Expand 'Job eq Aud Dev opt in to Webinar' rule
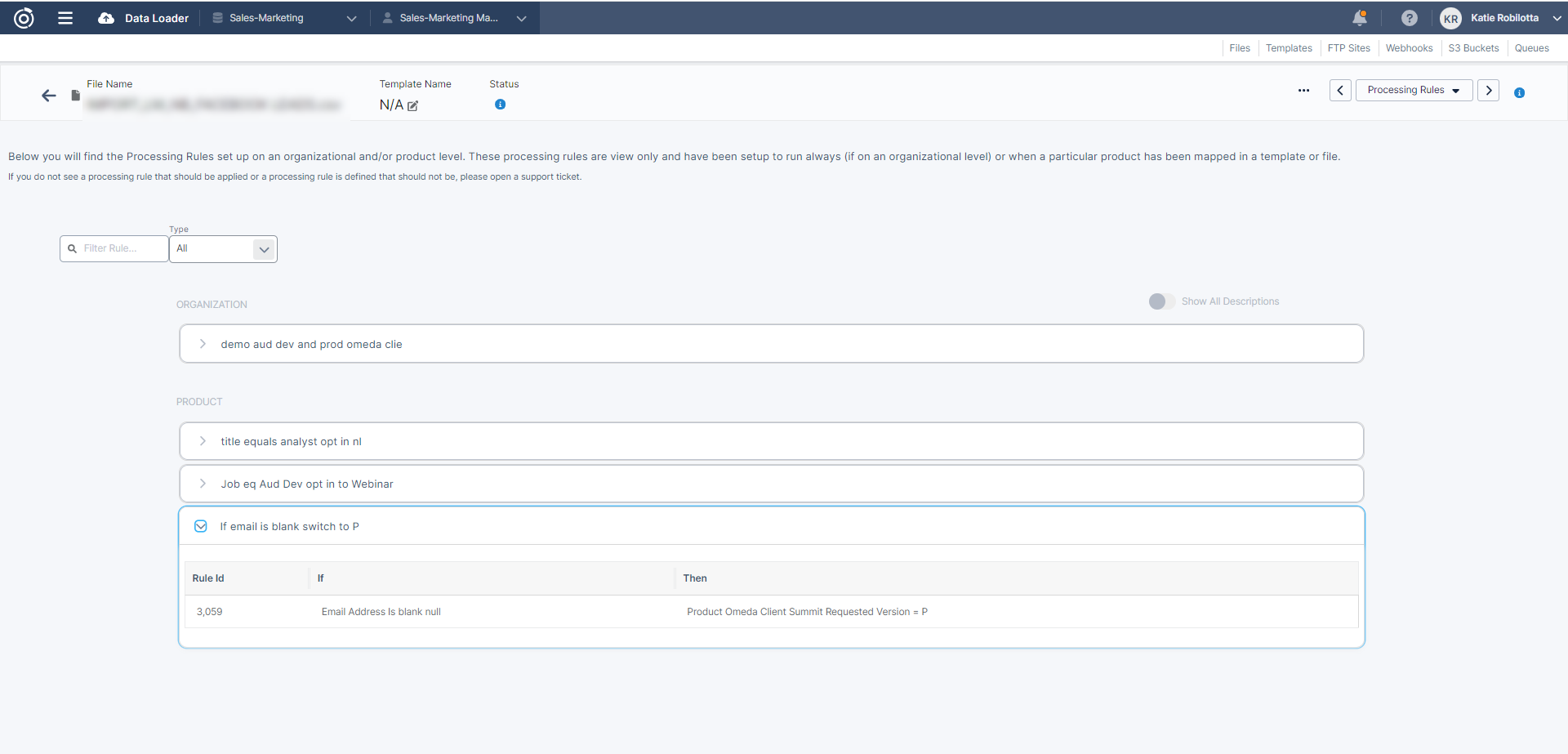The width and height of the screenshot is (1568, 754). (203, 484)
